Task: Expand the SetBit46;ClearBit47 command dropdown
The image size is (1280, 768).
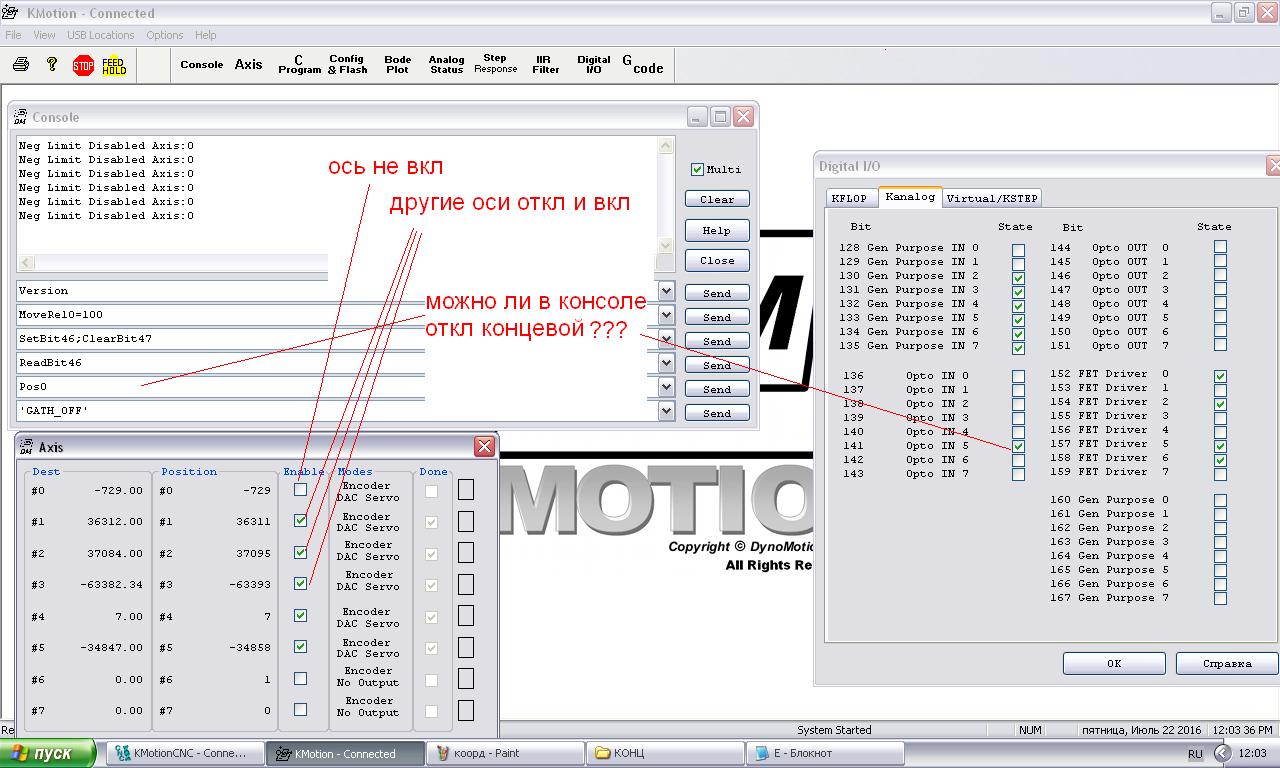Action: [x=667, y=339]
